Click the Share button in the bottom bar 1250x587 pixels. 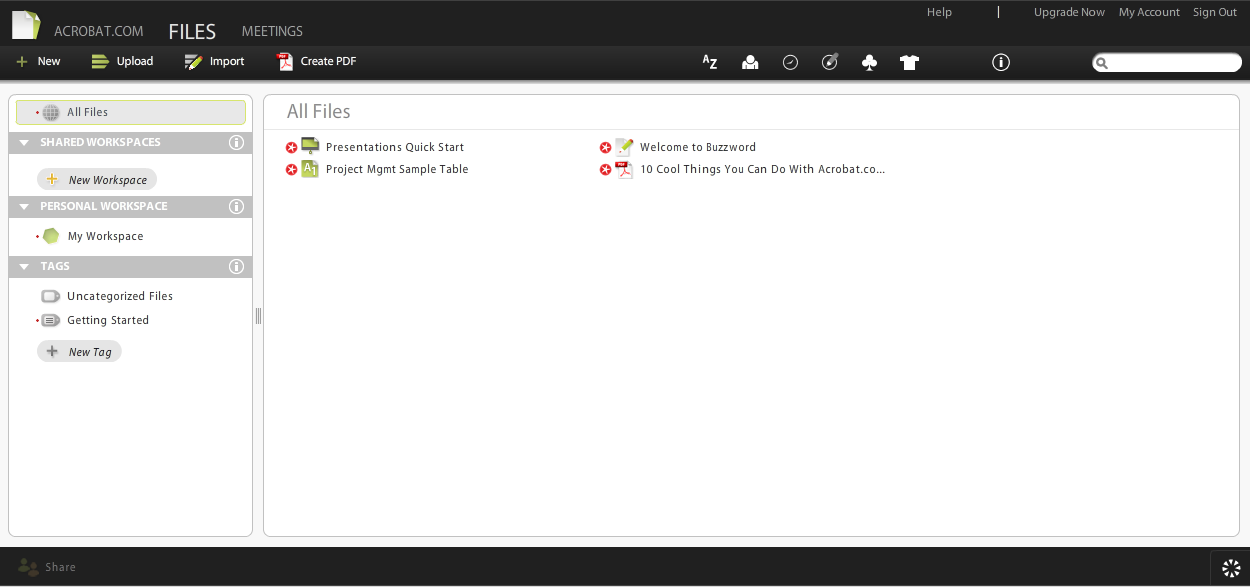click(x=47, y=567)
